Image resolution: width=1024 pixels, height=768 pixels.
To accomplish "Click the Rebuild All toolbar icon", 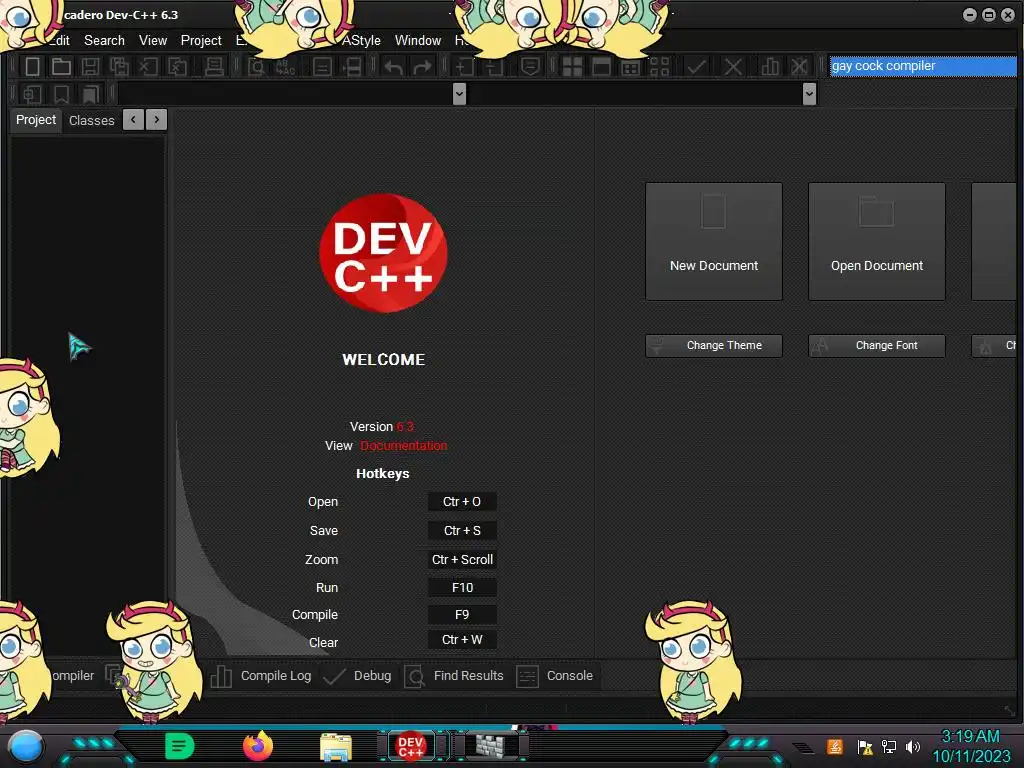I will coord(660,66).
